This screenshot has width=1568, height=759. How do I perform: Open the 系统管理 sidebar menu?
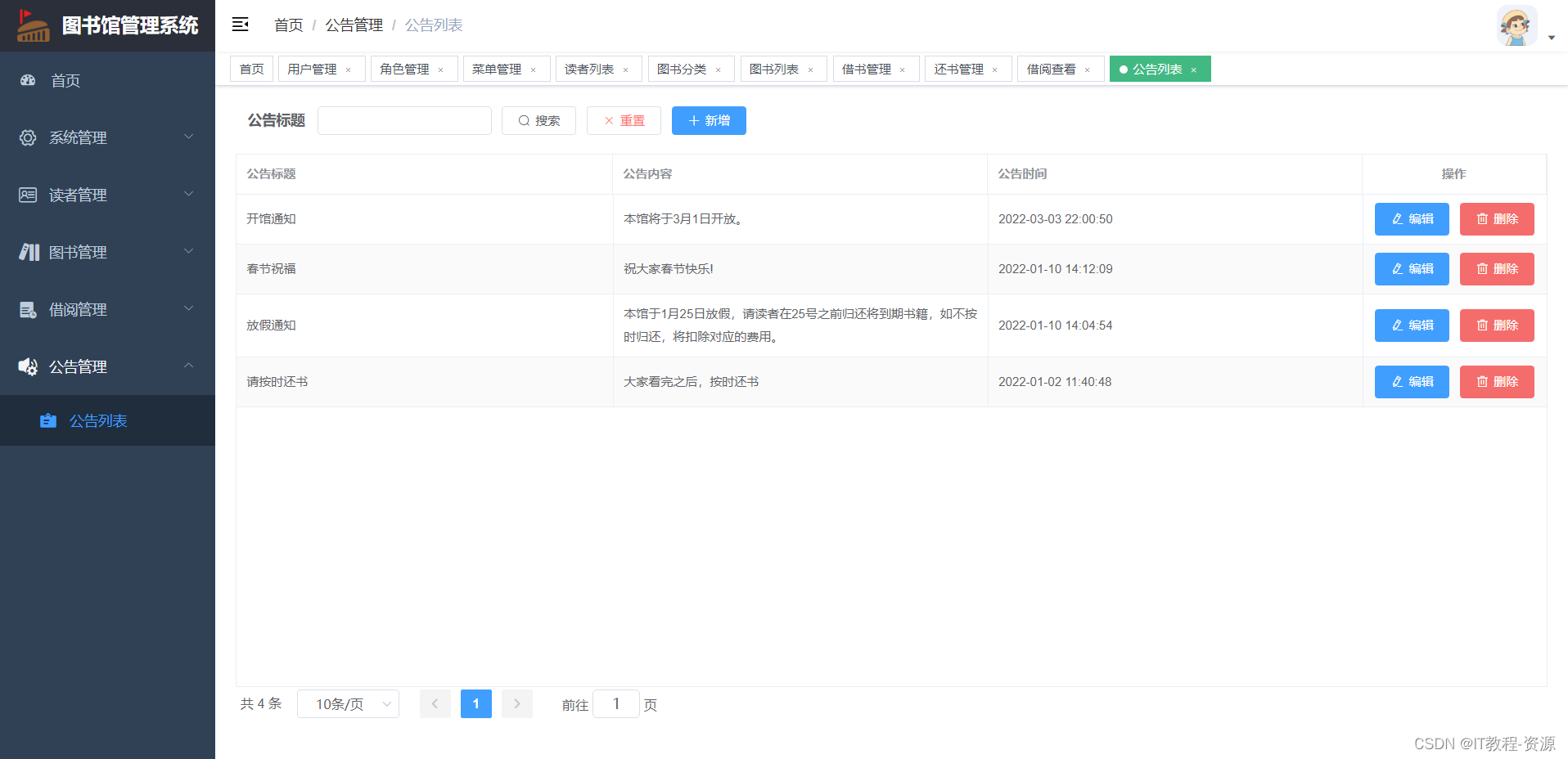(107, 137)
